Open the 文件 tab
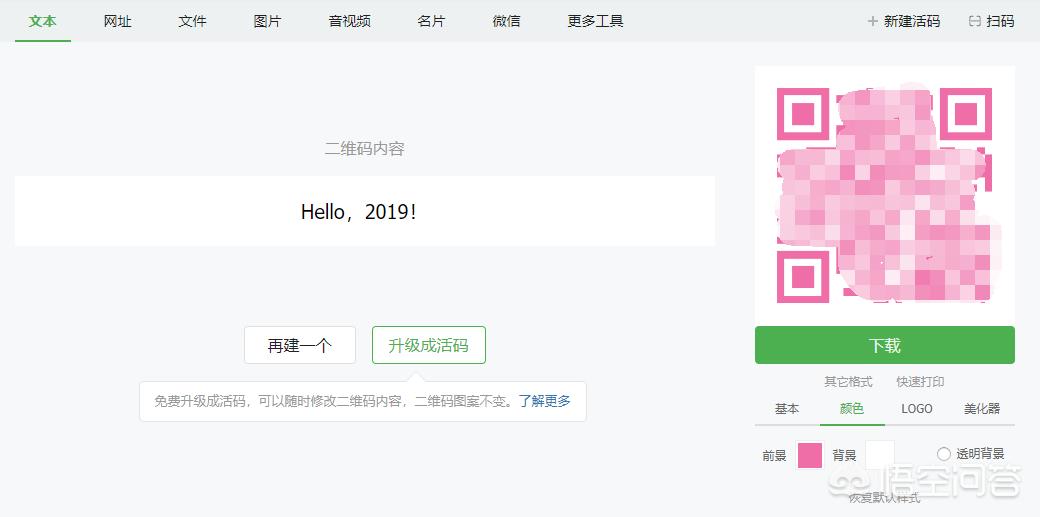Viewport: 1040px width, 517px height. pos(193,21)
